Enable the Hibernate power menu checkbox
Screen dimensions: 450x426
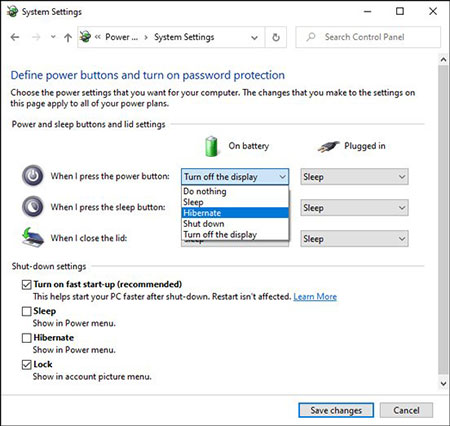pyautogui.click(x=27, y=338)
